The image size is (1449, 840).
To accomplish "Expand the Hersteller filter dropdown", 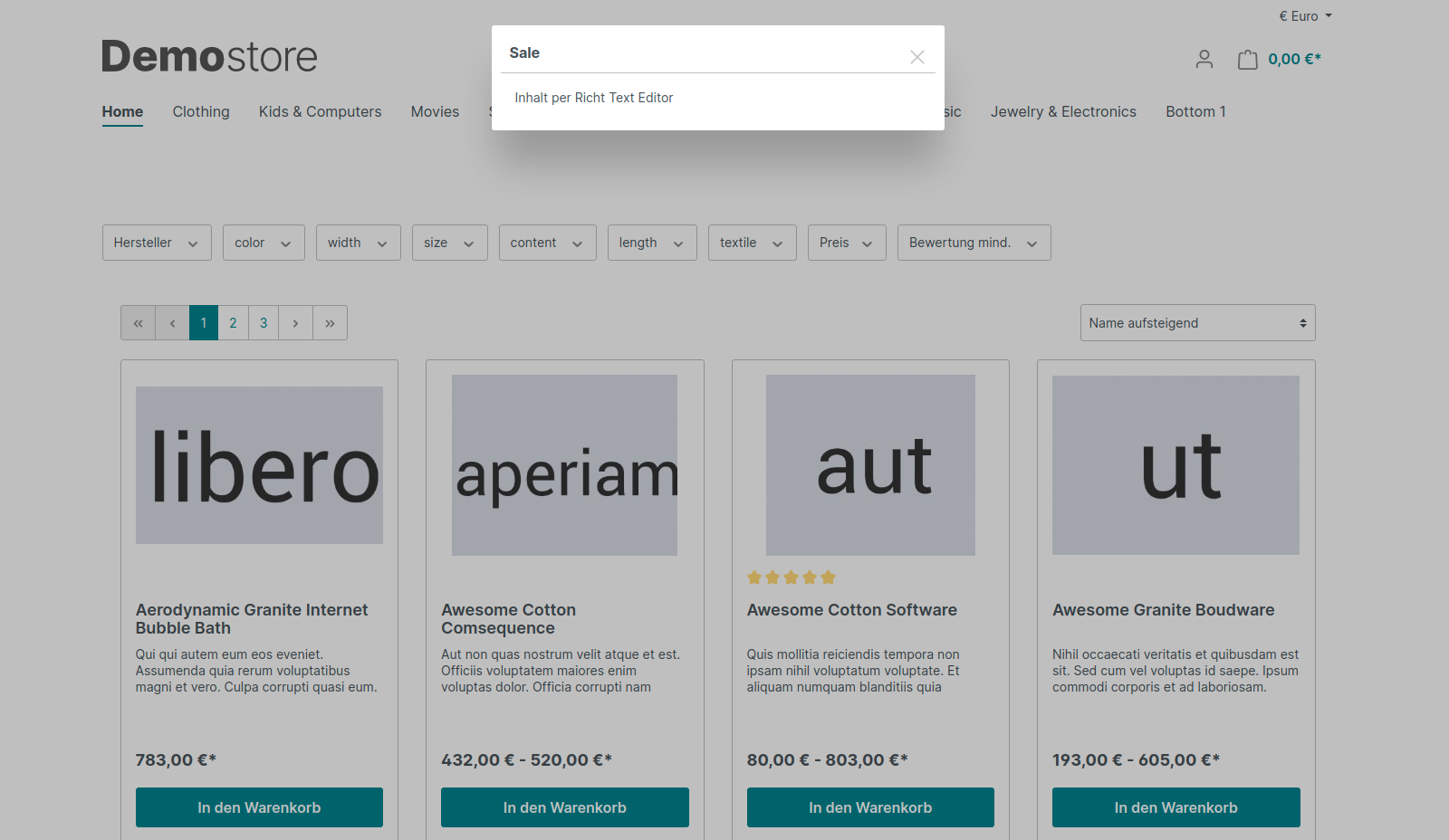I will tap(157, 243).
